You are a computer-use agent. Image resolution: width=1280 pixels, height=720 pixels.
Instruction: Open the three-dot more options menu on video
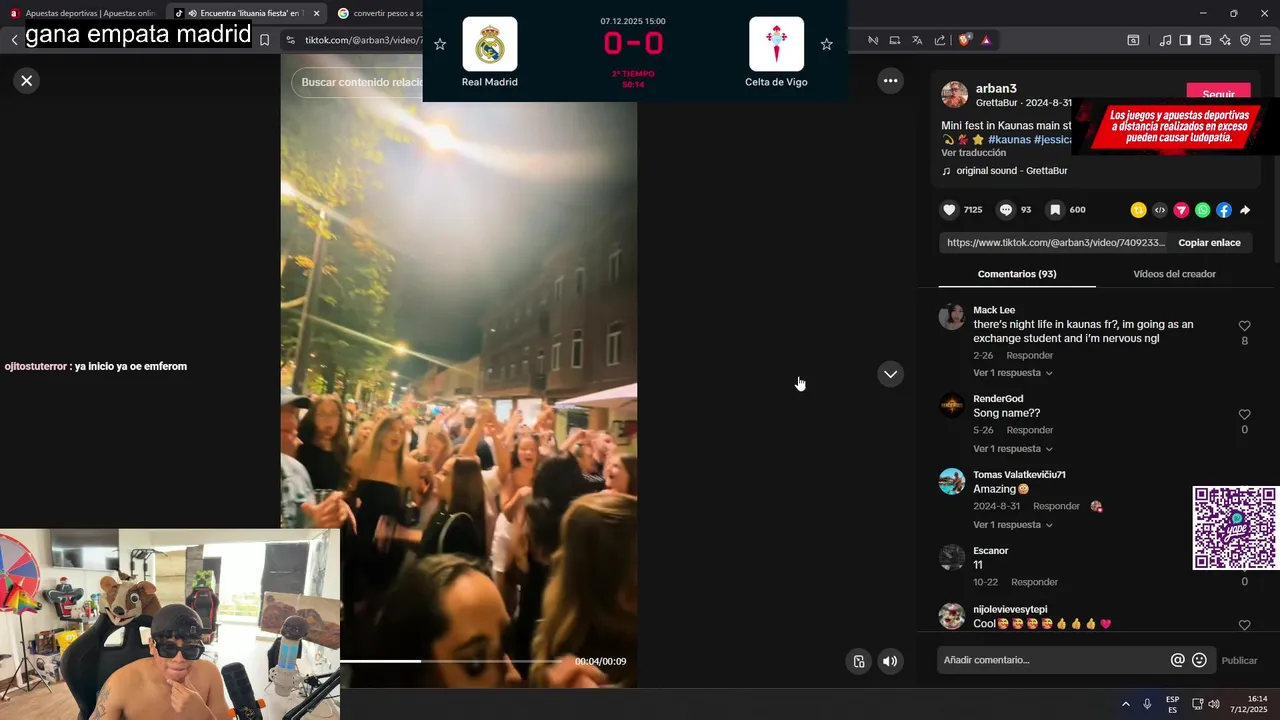pos(890,81)
